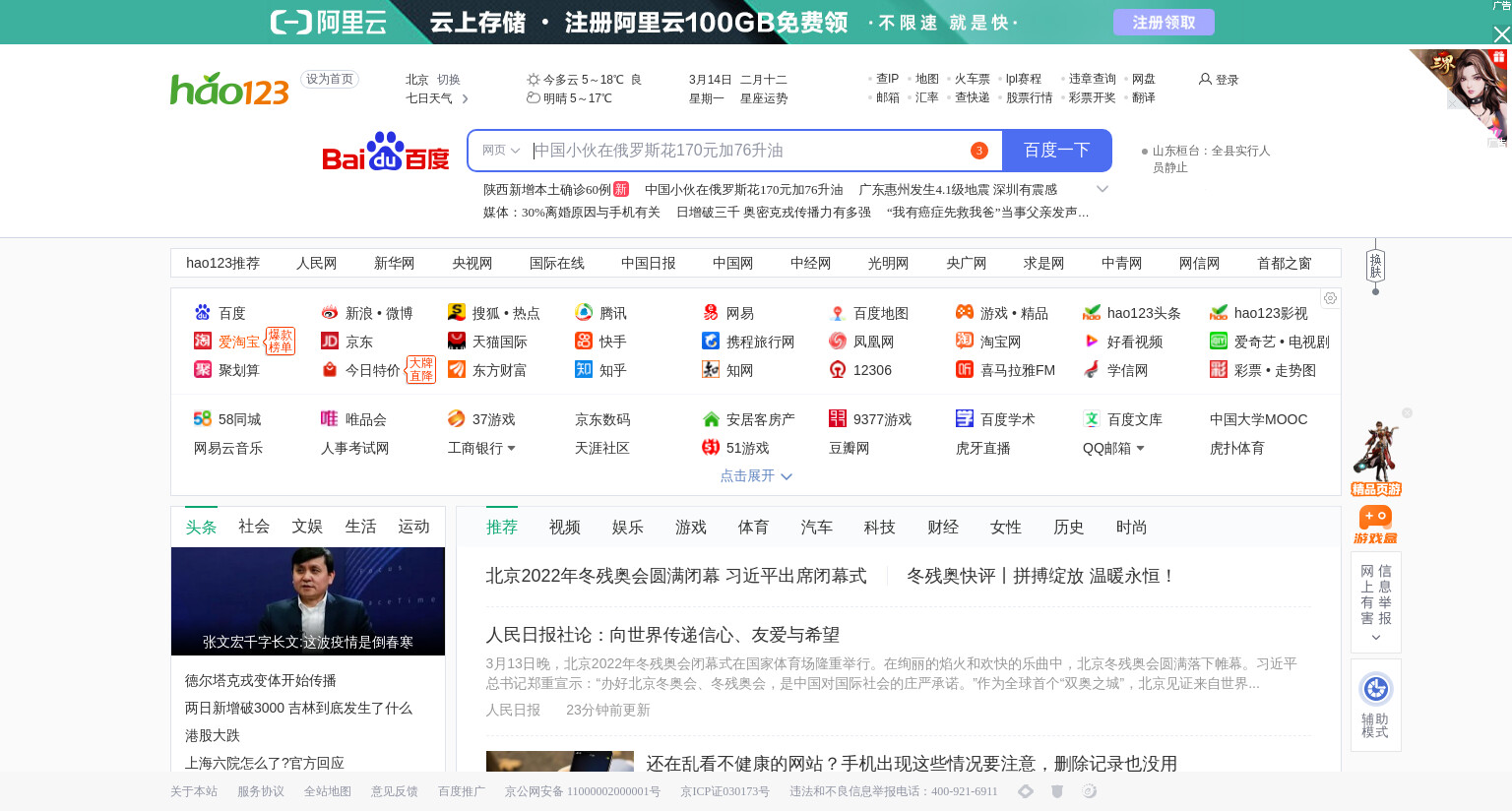The image size is (1512, 811).
Task: Open the 网页 search type dropdown
Action: [500, 151]
